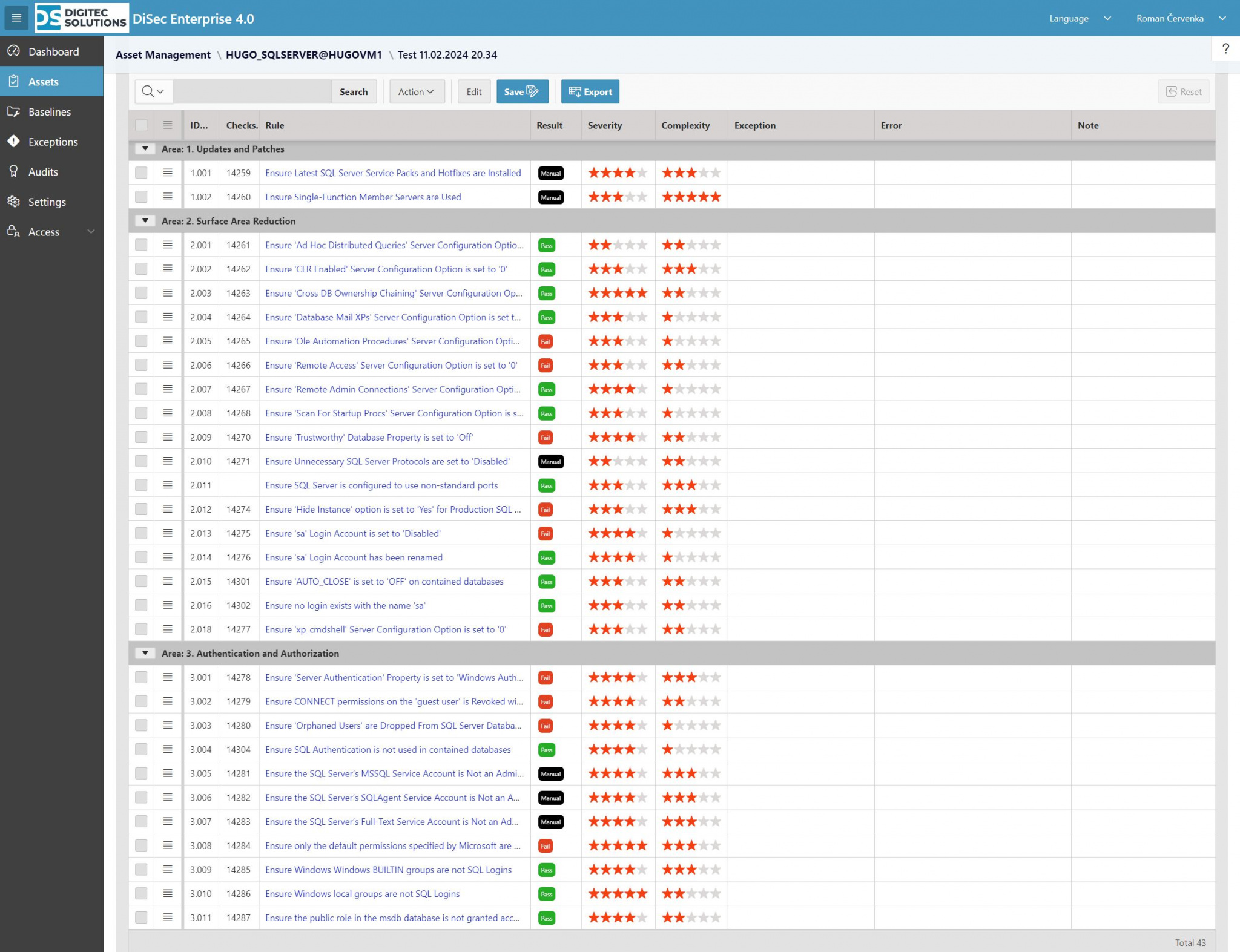The image size is (1240, 952).
Task: Expand the Access sidebar submenu
Action: (x=91, y=232)
